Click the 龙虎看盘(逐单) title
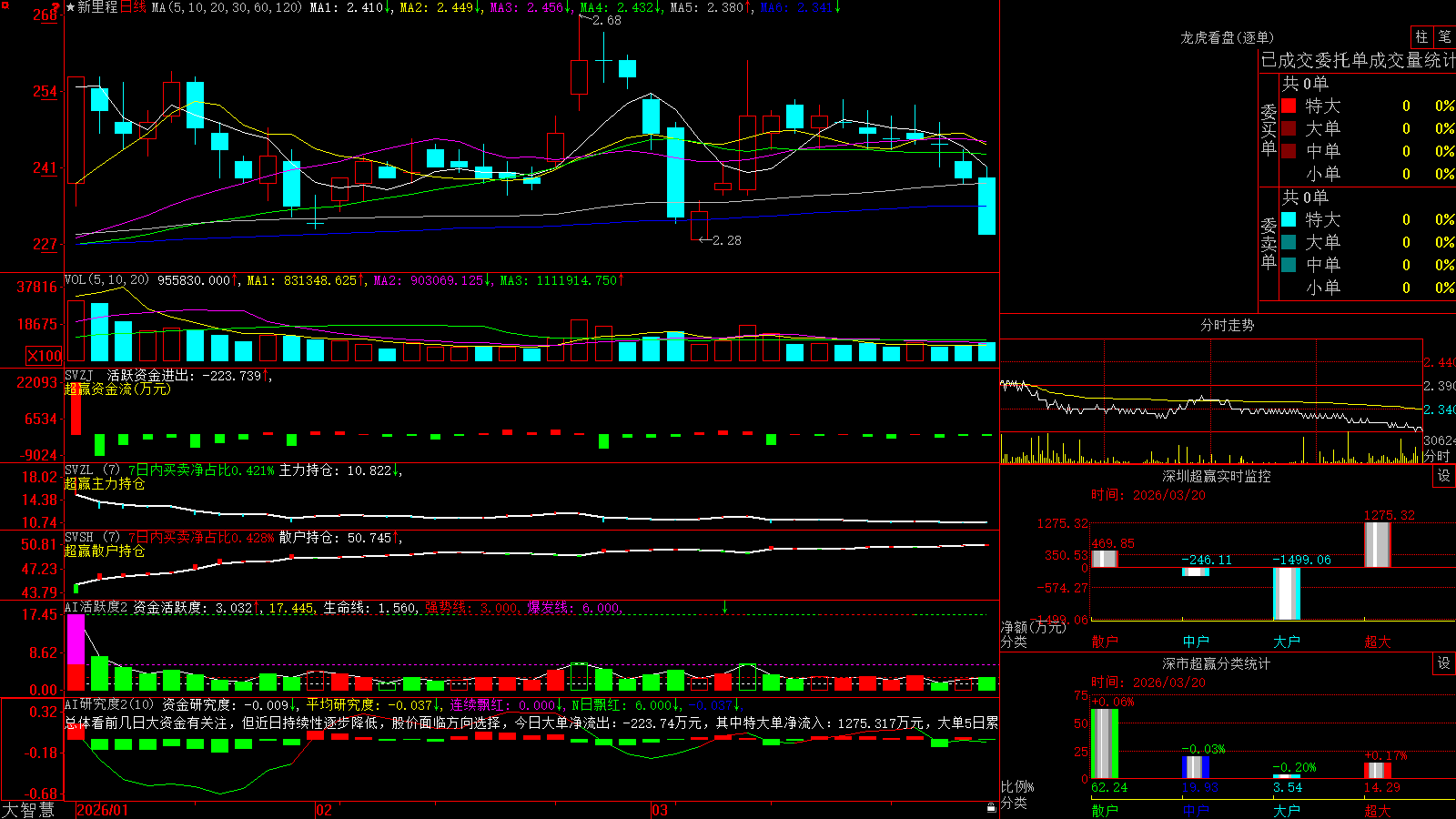Screen dimensions: 1456x819 pos(1227,37)
